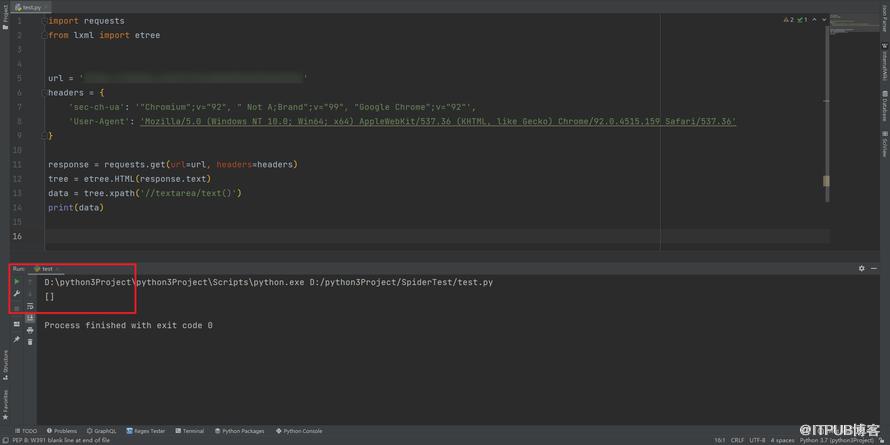Rerun the test script with the green play icon

(x=17, y=282)
